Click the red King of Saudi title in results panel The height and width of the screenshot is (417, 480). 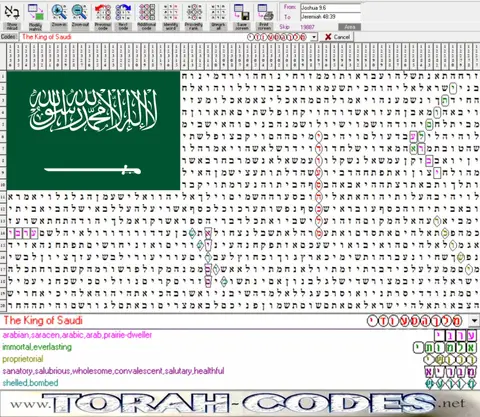(x=43, y=321)
